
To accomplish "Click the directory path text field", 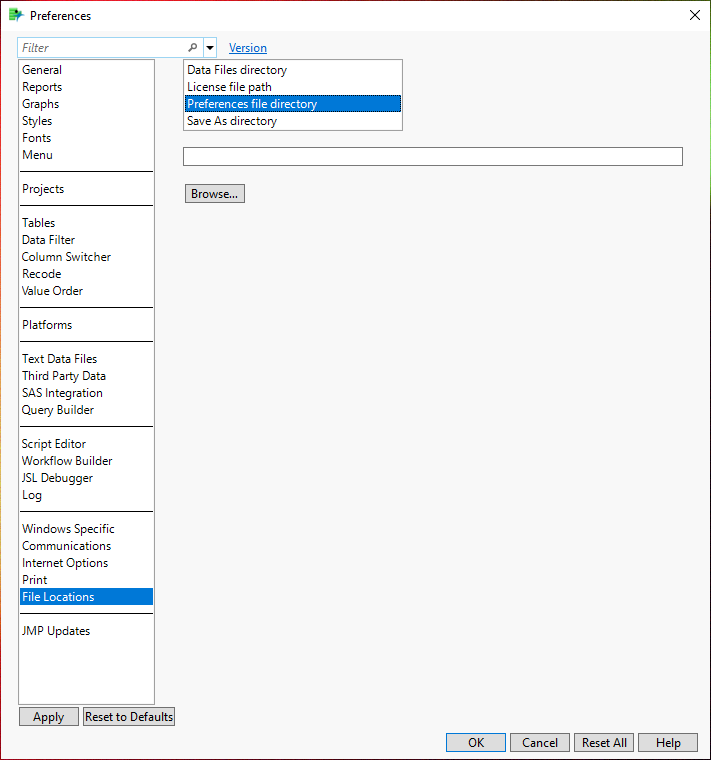I will 432,156.
